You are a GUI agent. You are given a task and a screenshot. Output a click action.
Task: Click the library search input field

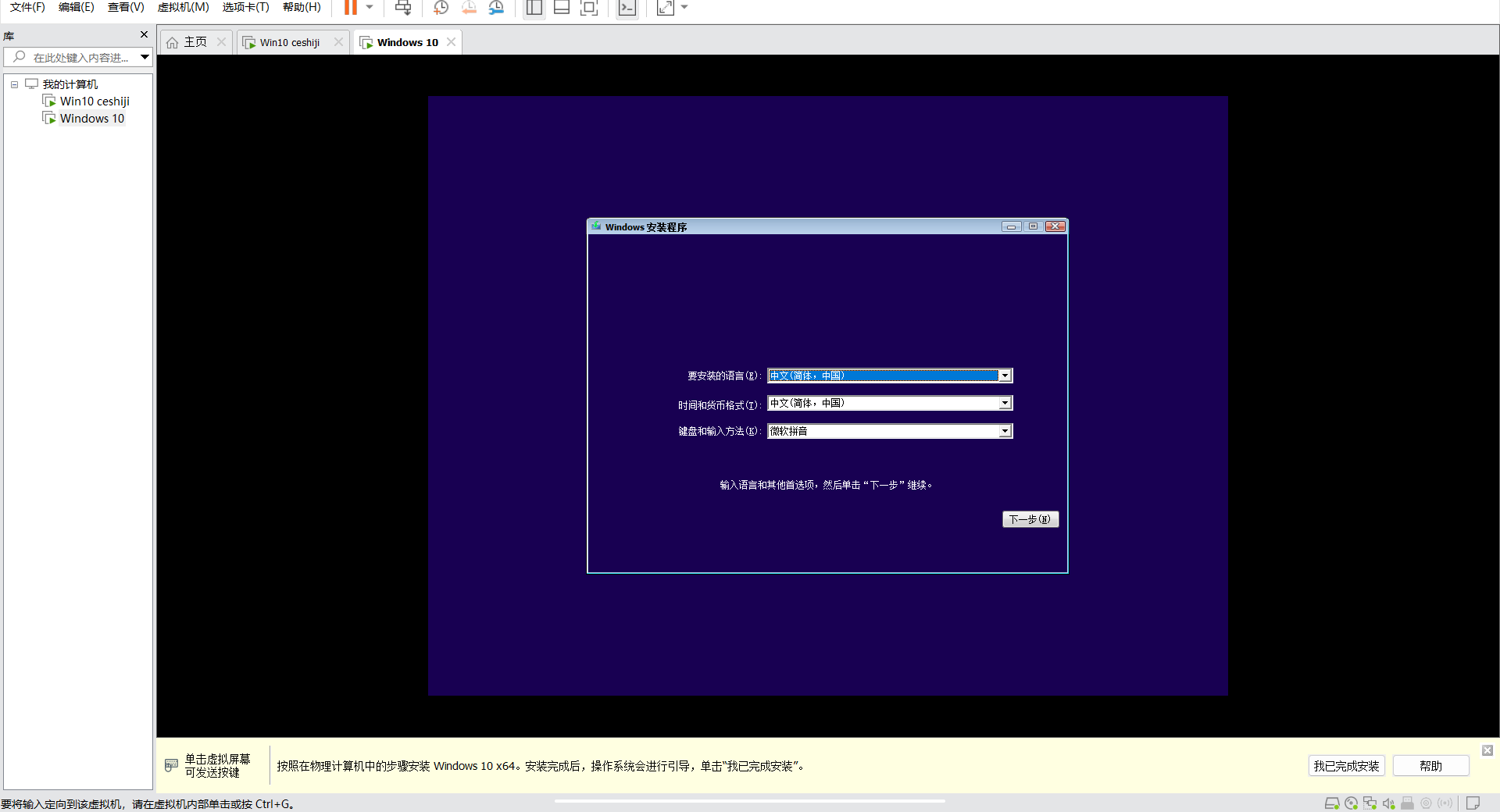80,58
